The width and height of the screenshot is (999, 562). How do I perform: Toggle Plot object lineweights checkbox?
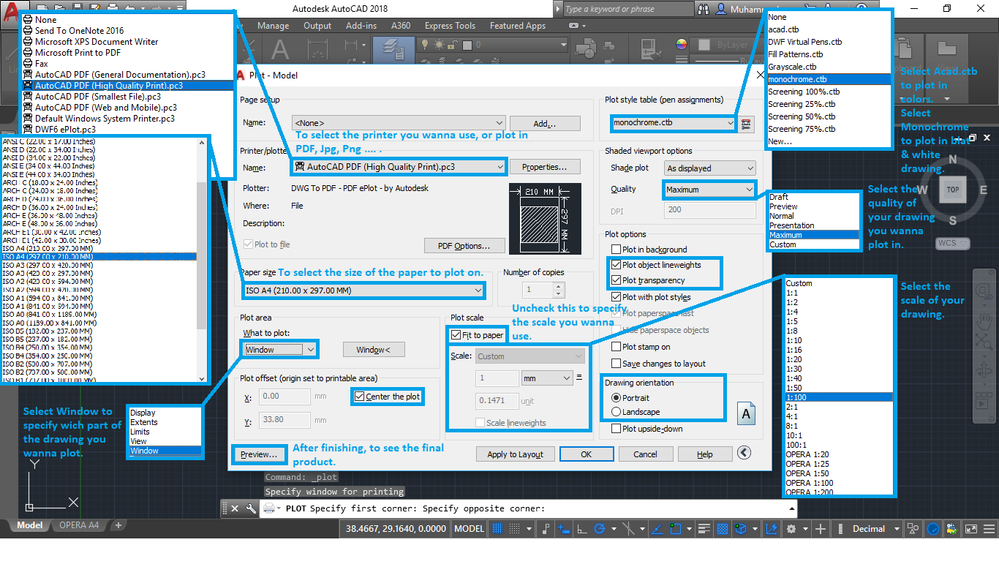[616, 264]
